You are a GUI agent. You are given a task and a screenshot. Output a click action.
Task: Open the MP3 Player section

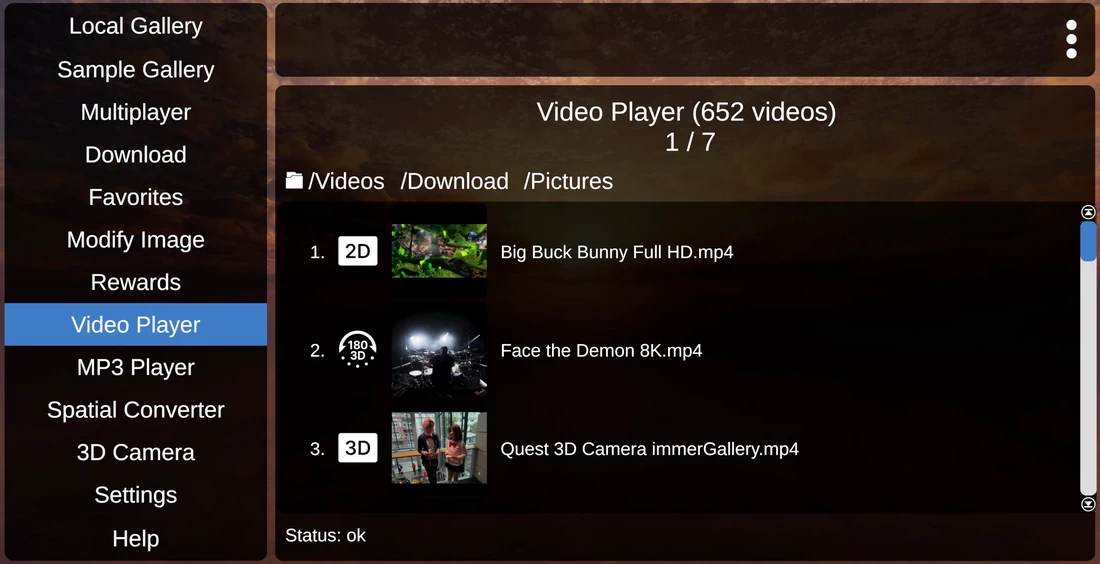point(135,367)
